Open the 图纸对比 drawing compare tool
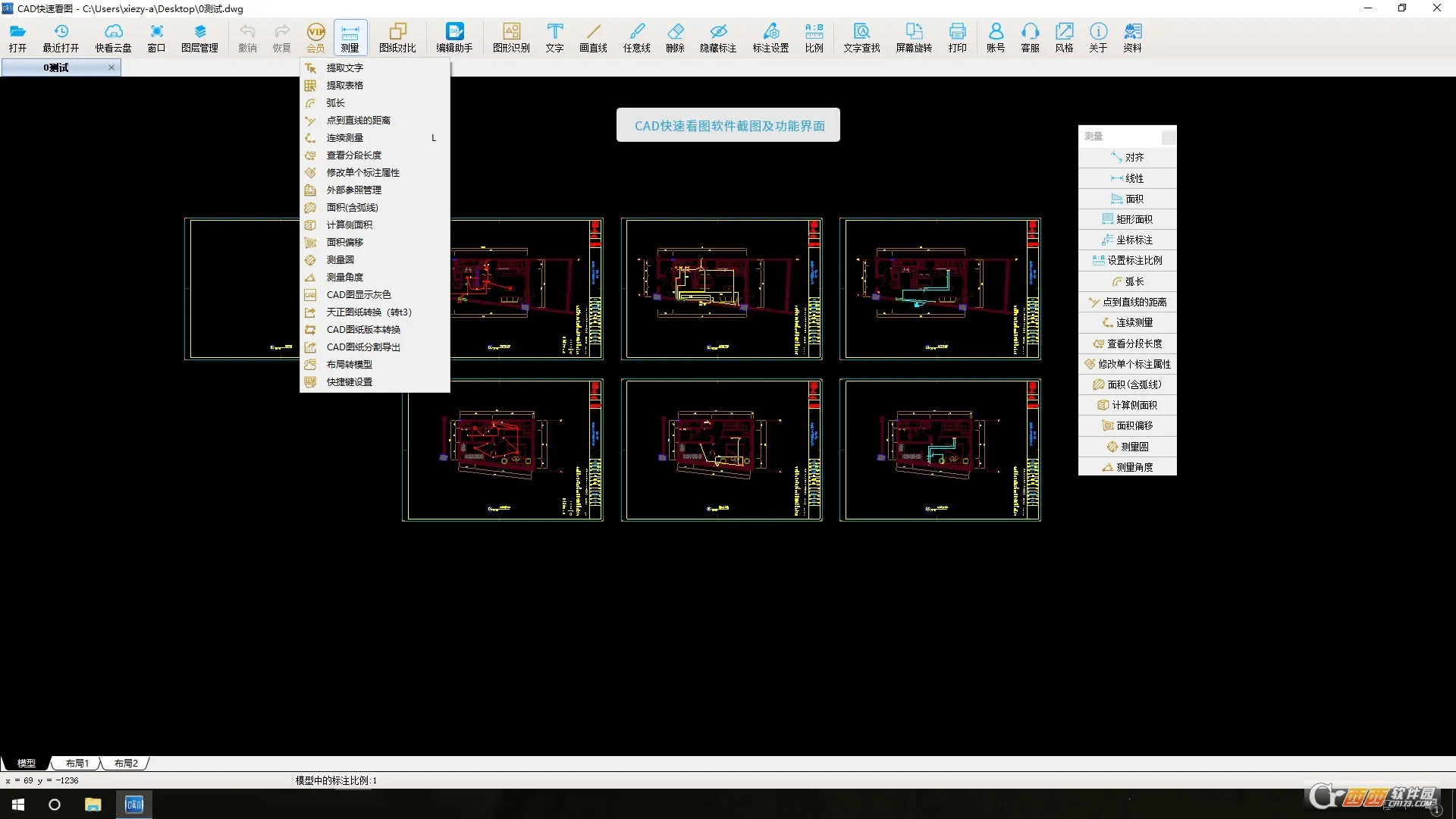Viewport: 1456px width, 819px height. point(398,37)
